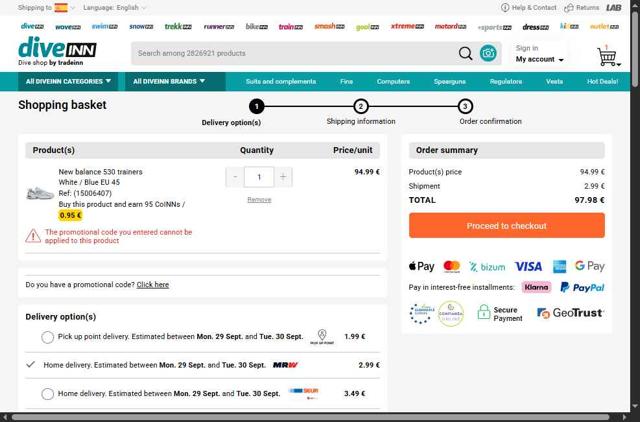Expand All DIVEINN CATEGORIES menu
640x422 pixels.
[68, 81]
